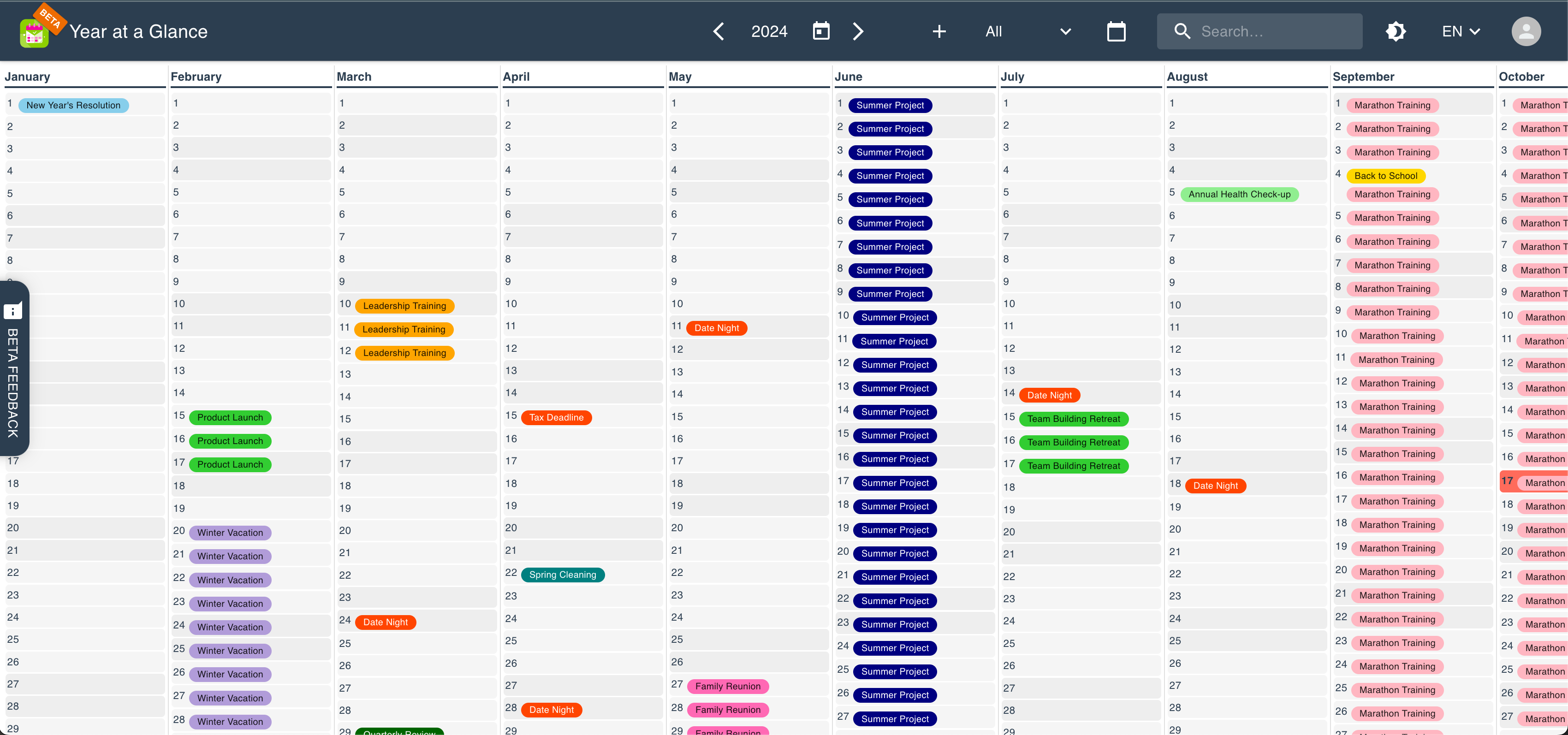The image size is (1568, 735).
Task: Open the Tax Deadline event on April 15
Action: pos(556,417)
